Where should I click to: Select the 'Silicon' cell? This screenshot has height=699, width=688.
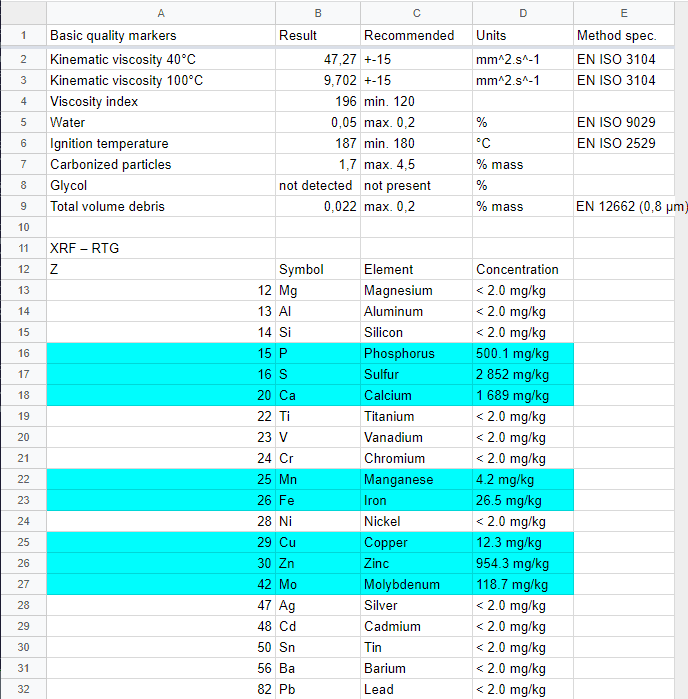(416, 332)
